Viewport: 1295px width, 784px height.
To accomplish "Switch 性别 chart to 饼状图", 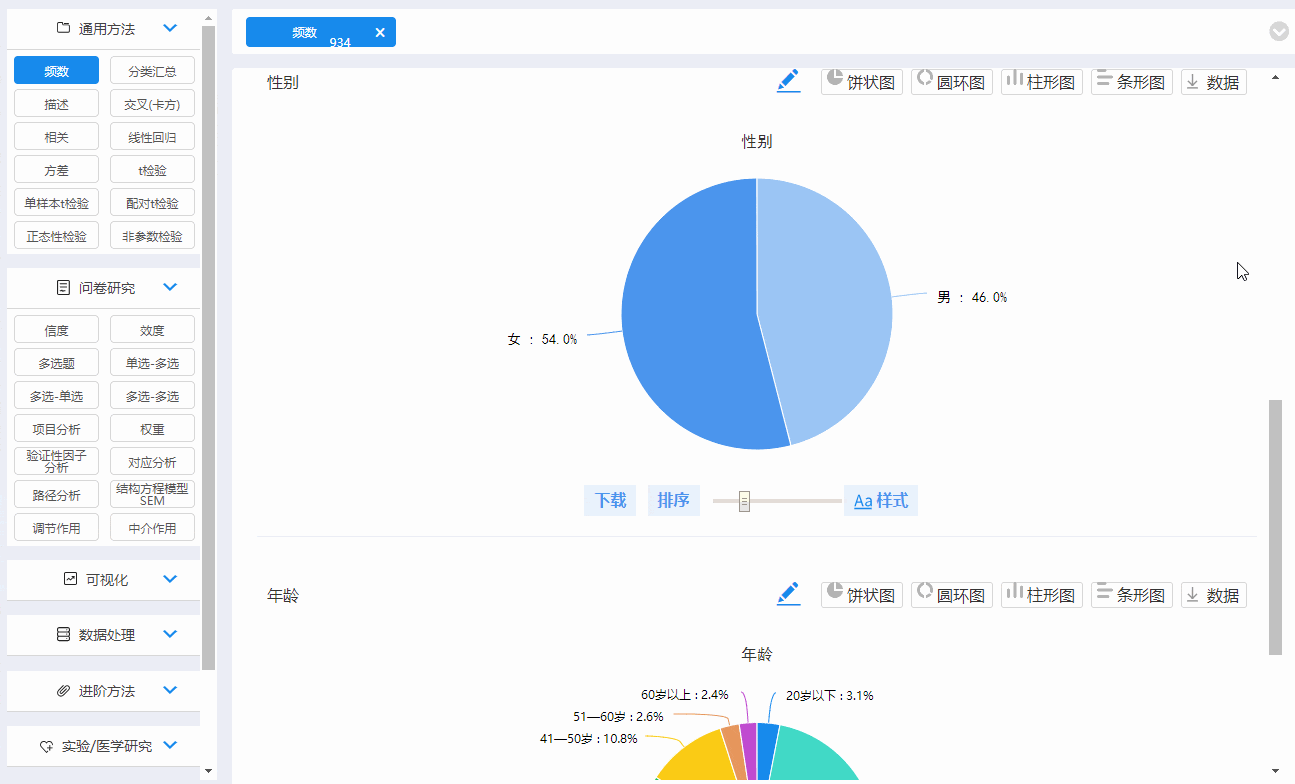I will coord(862,82).
